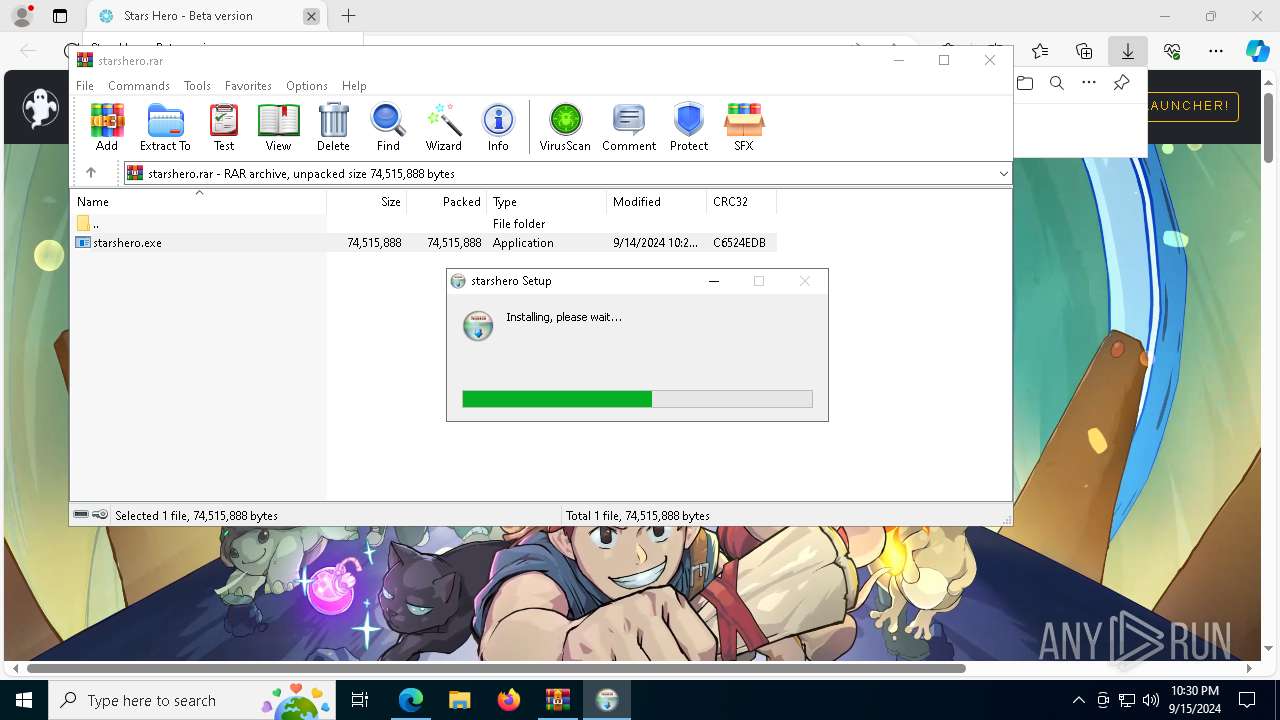This screenshot has width=1280, height=720.
Task: Go up one folder level arrow
Action: pos(91,173)
